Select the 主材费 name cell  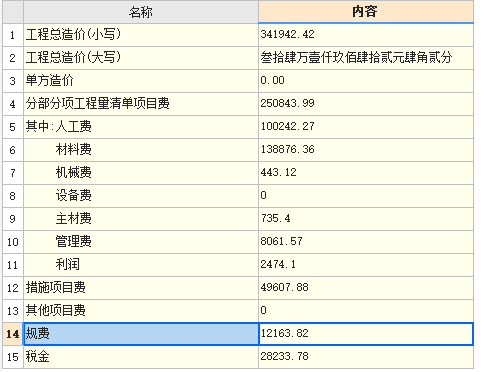pyautogui.click(x=141, y=219)
